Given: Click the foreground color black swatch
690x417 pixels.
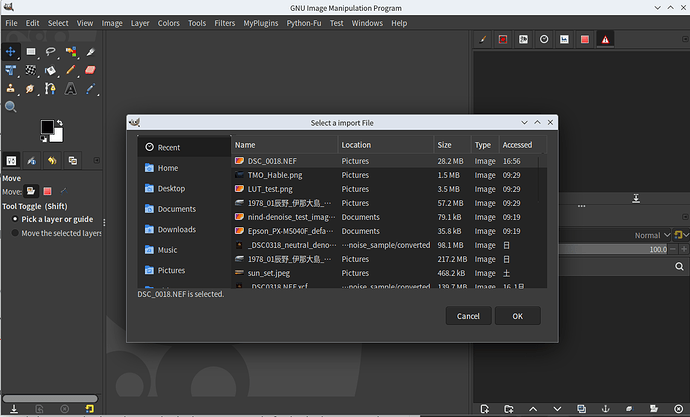Looking at the screenshot, I should coord(47,127).
